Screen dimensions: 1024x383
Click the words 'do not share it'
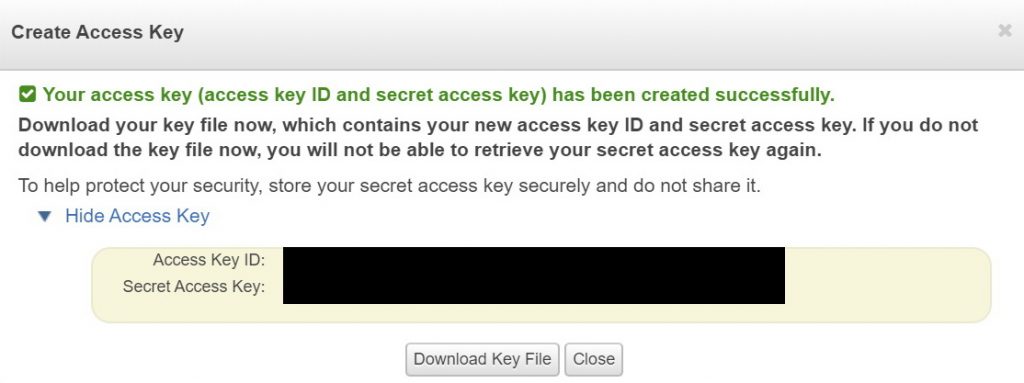pyautogui.click(x=697, y=186)
